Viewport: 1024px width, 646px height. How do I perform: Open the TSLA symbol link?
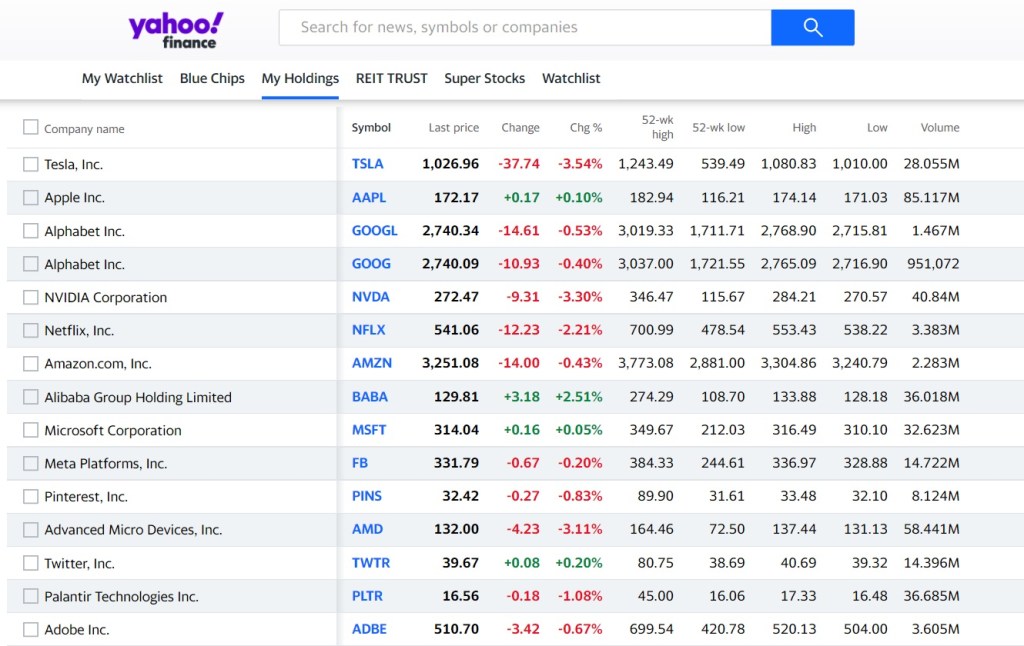(x=367, y=164)
